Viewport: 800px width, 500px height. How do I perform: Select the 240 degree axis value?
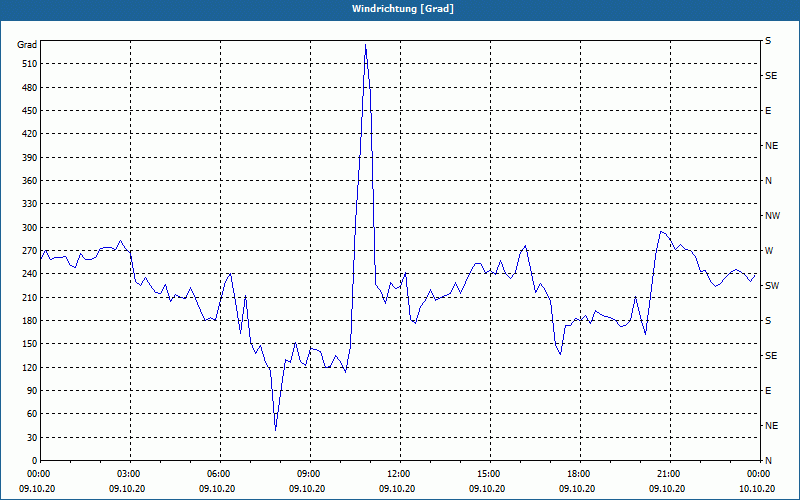(30, 274)
